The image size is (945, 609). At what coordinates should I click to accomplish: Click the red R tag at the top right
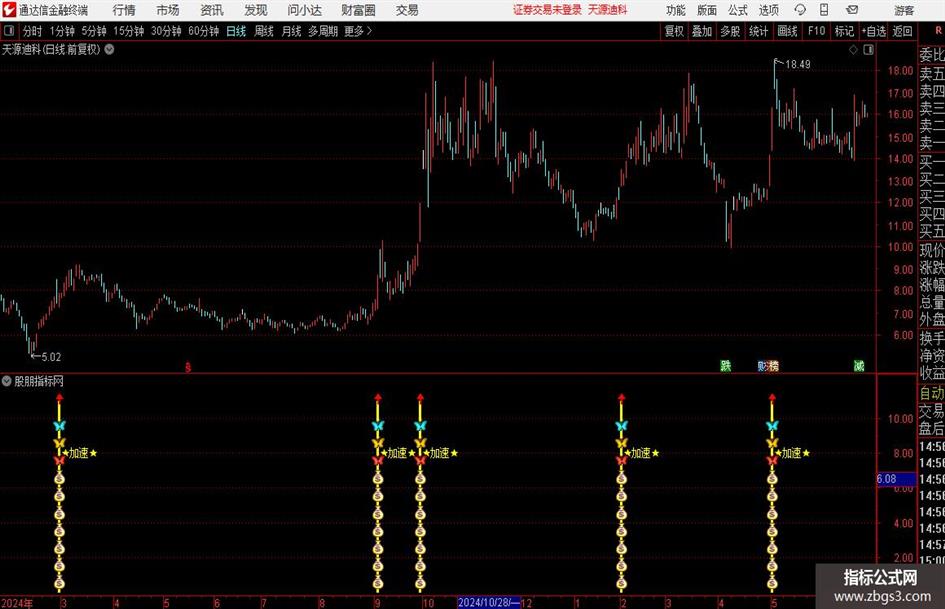pos(938,31)
